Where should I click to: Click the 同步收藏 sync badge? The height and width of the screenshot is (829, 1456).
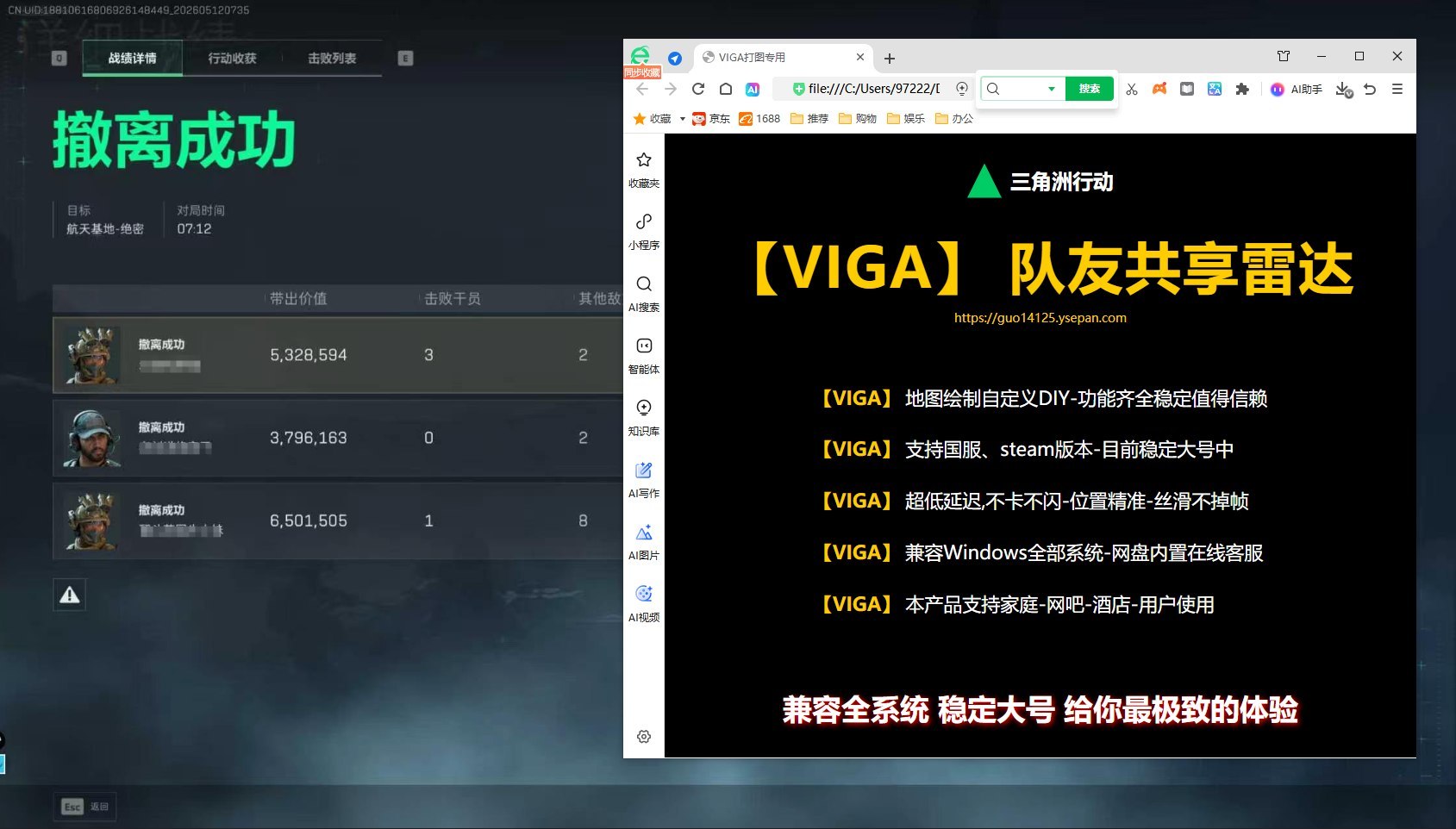pyautogui.click(x=643, y=73)
